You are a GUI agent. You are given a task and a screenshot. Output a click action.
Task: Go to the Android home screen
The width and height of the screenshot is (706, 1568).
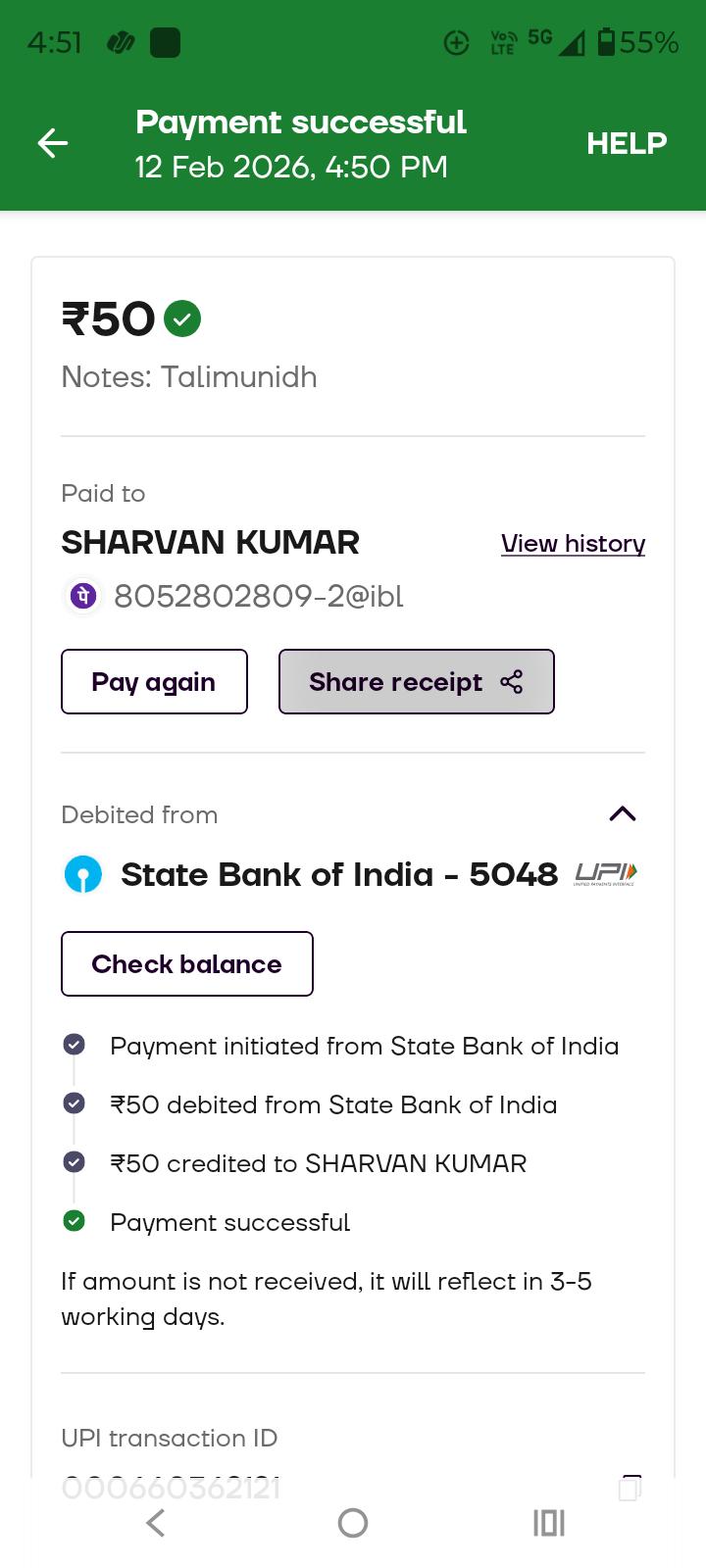[353, 1523]
